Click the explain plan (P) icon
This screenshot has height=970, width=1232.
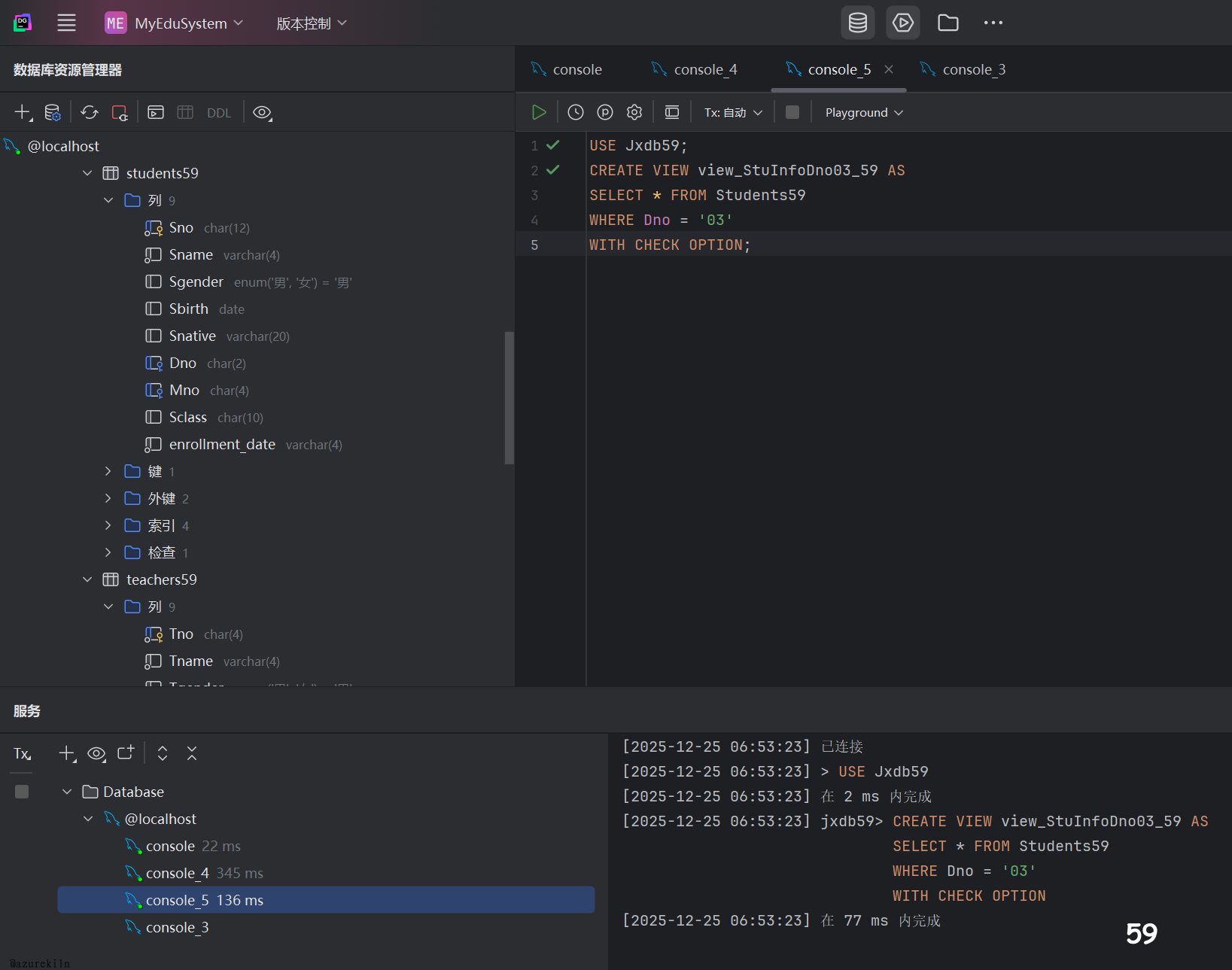coord(605,112)
